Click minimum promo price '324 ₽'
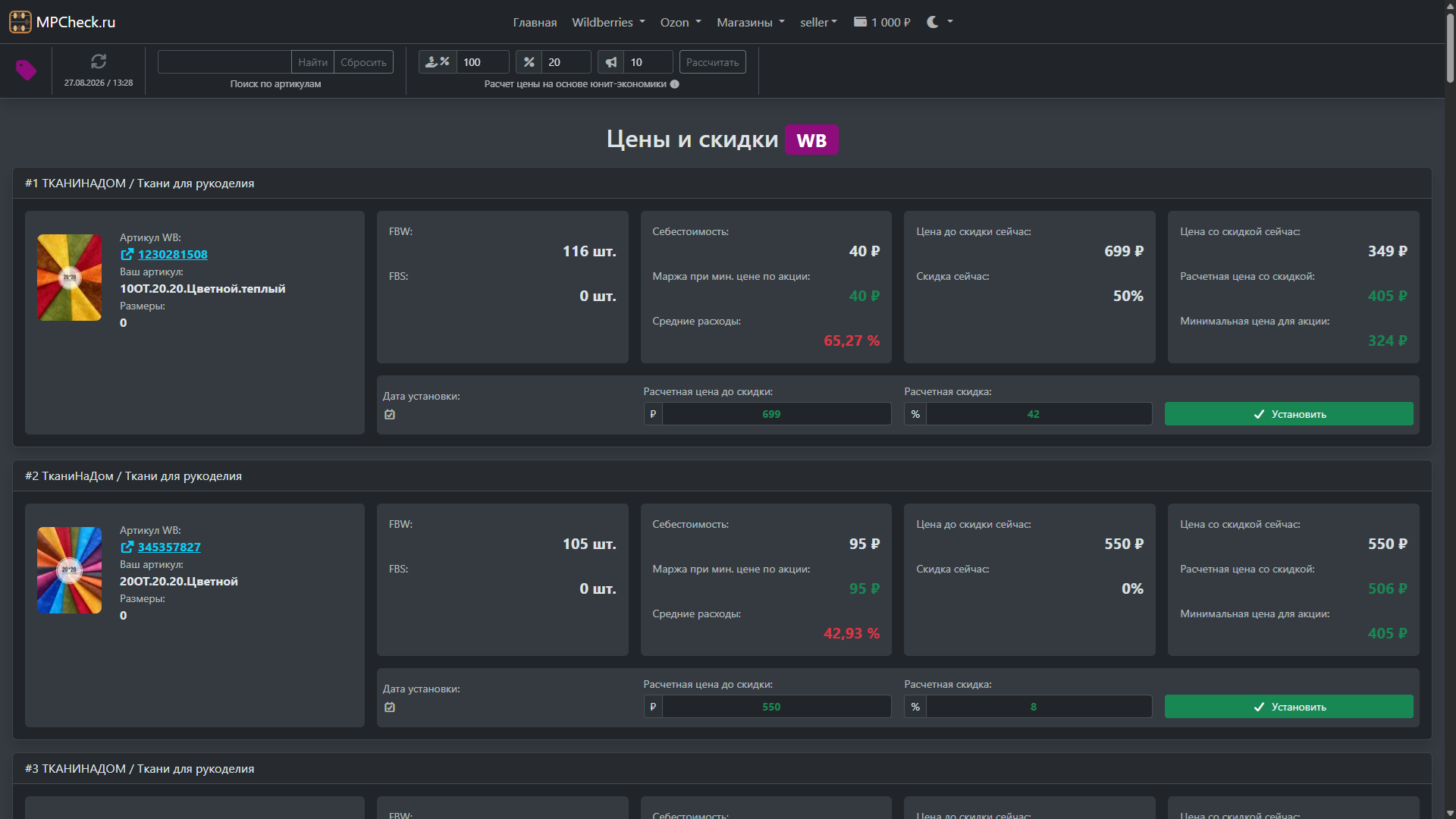The height and width of the screenshot is (819, 1456). 1388,340
